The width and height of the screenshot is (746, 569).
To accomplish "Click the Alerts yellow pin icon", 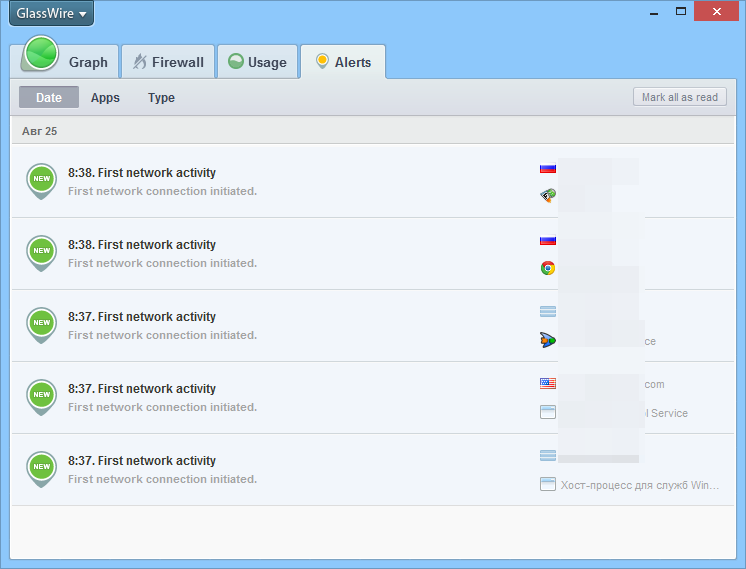I will [322, 61].
